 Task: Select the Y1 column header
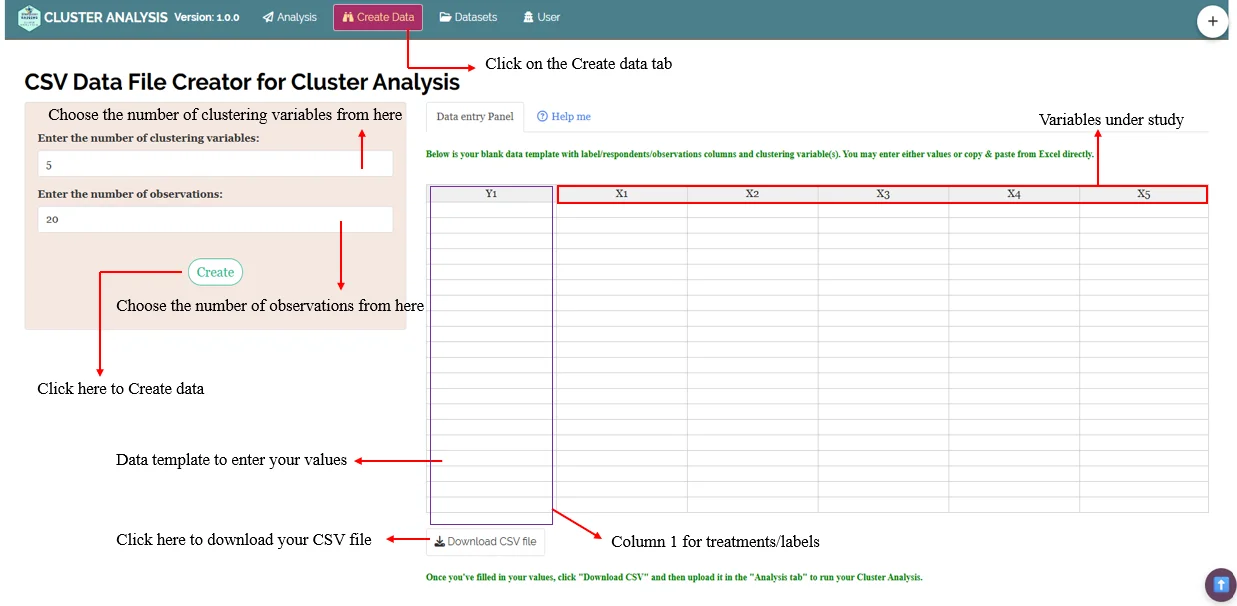491,194
